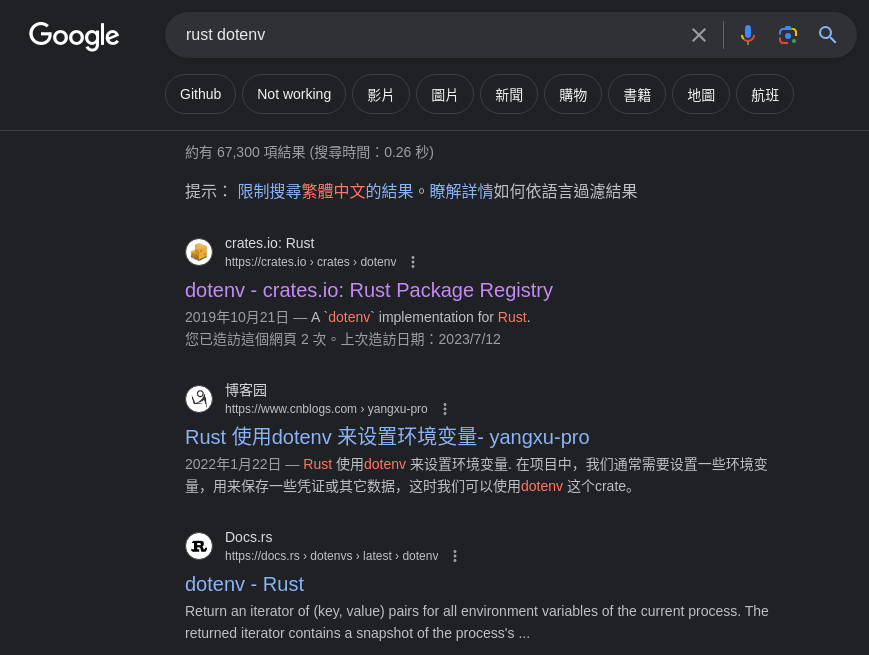The width and height of the screenshot is (869, 655).
Task: Click the crates.io favicon
Action: pyautogui.click(x=199, y=252)
